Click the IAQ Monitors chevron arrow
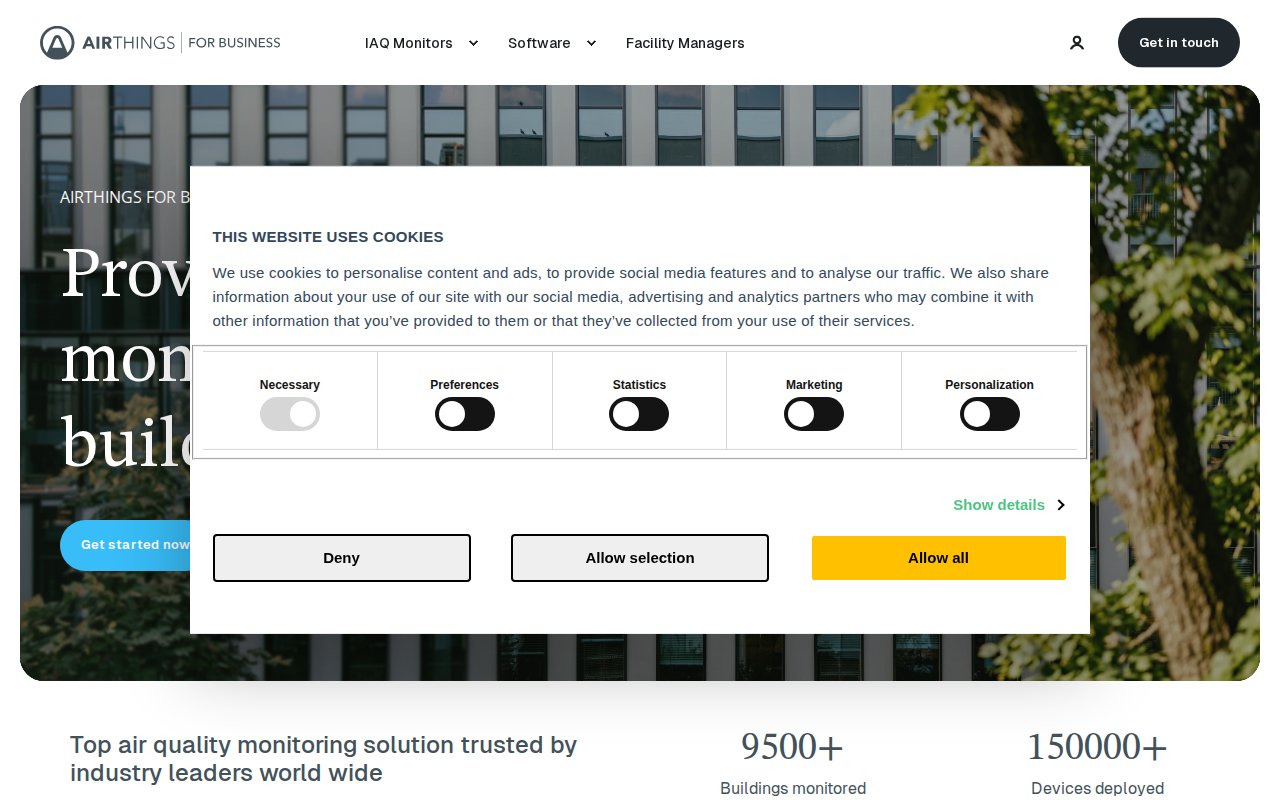Image resolution: width=1280 pixels, height=800 pixels. pyautogui.click(x=473, y=43)
